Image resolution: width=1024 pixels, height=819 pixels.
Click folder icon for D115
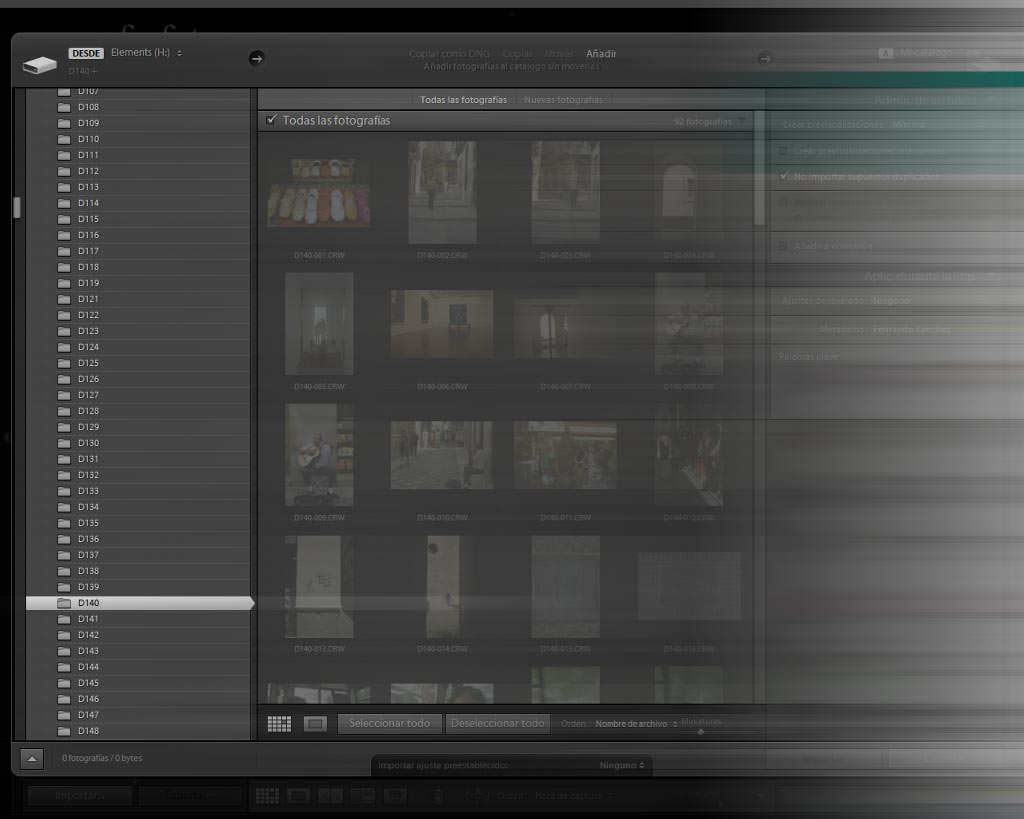click(x=64, y=219)
